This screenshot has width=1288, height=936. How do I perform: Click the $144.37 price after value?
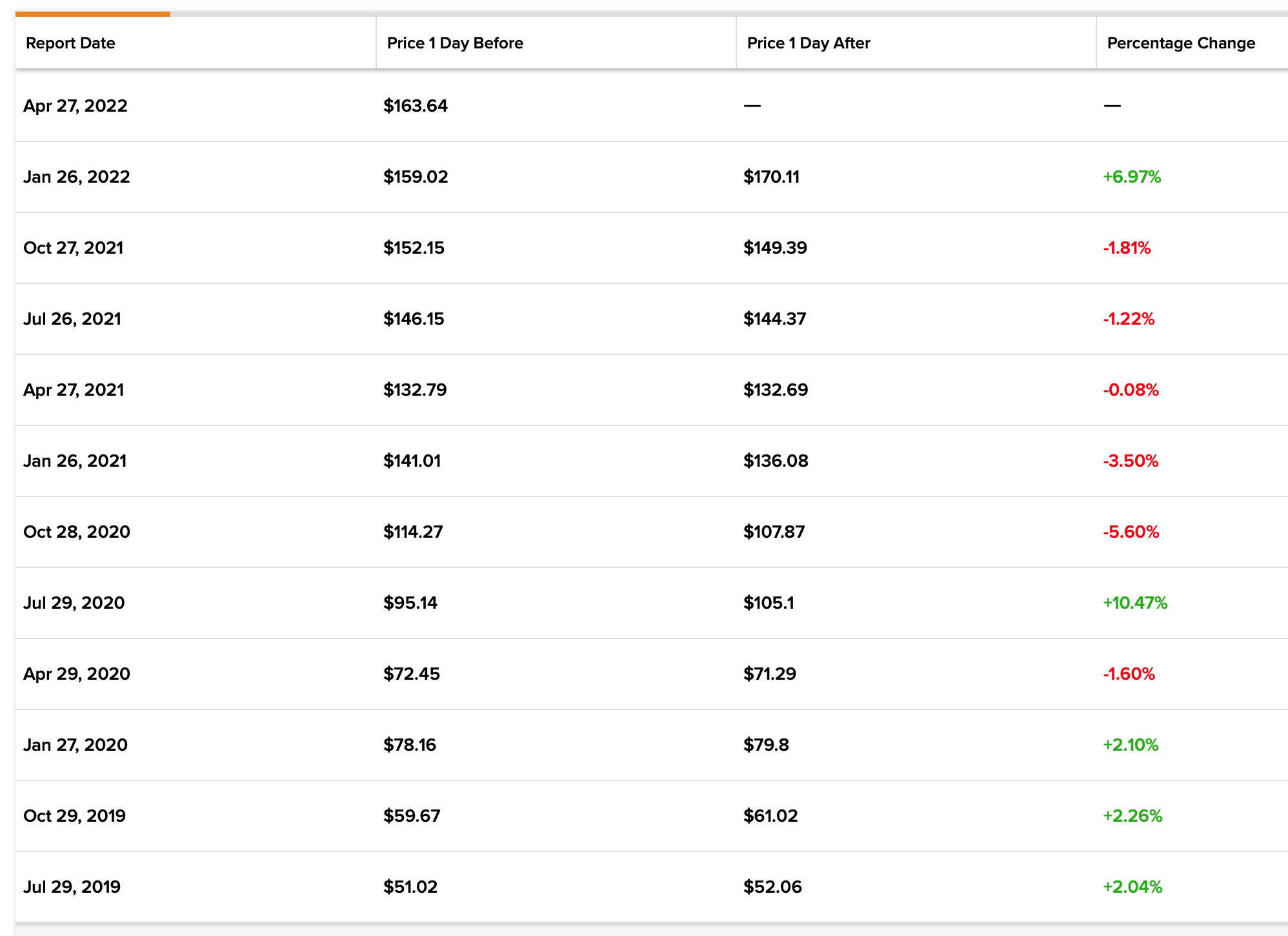tap(774, 319)
